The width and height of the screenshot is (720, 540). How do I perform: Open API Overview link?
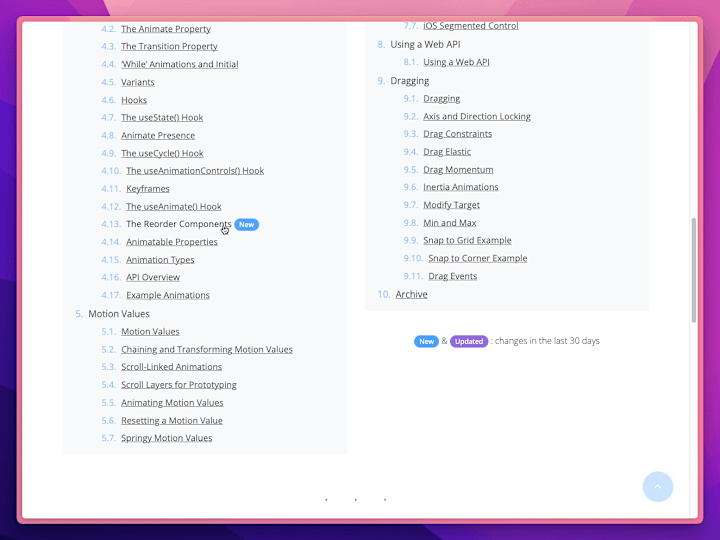click(x=153, y=277)
